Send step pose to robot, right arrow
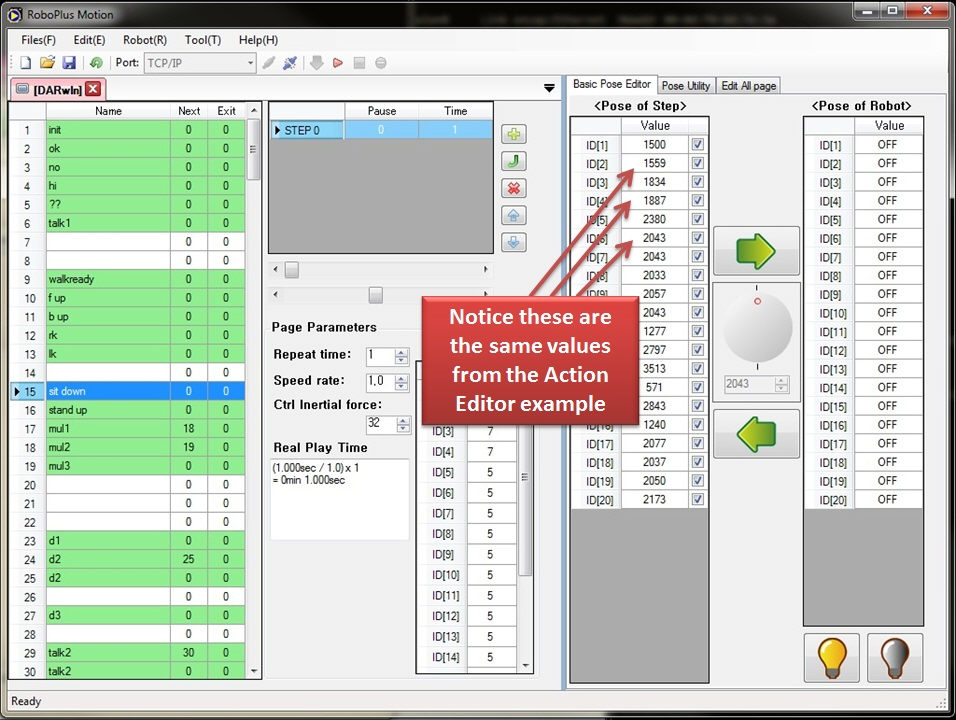 pyautogui.click(x=756, y=251)
